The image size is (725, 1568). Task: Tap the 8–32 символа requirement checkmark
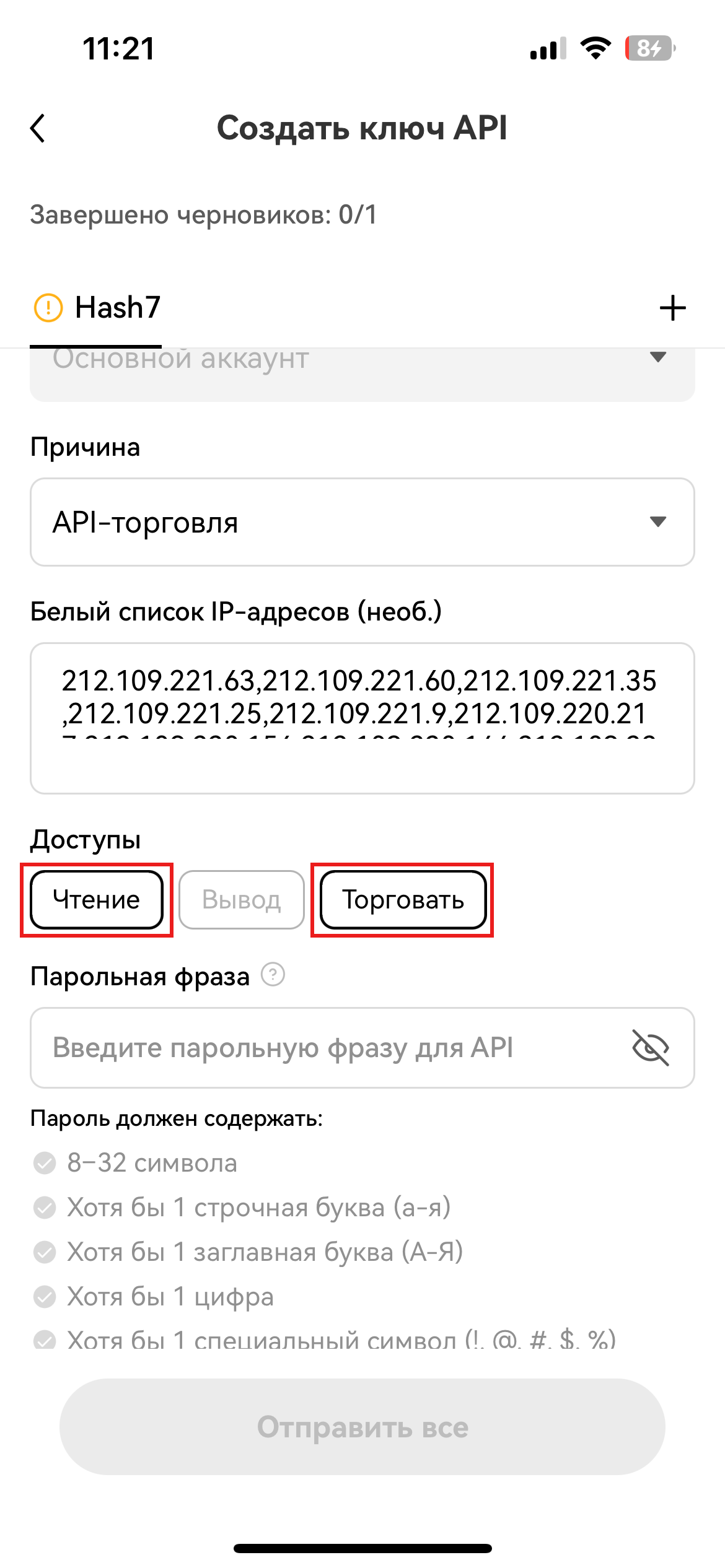click(45, 1163)
